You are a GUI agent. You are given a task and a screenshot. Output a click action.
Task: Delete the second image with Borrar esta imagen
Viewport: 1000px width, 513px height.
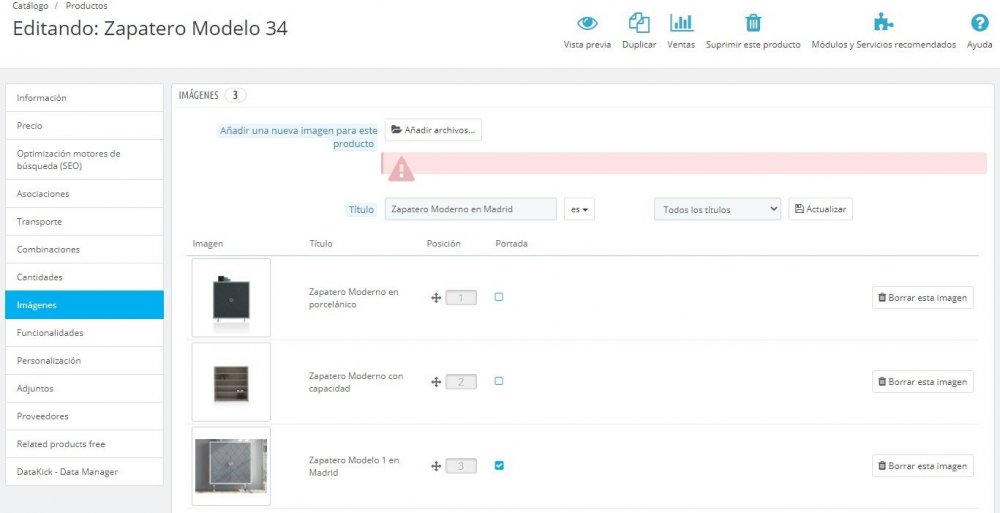(922, 382)
